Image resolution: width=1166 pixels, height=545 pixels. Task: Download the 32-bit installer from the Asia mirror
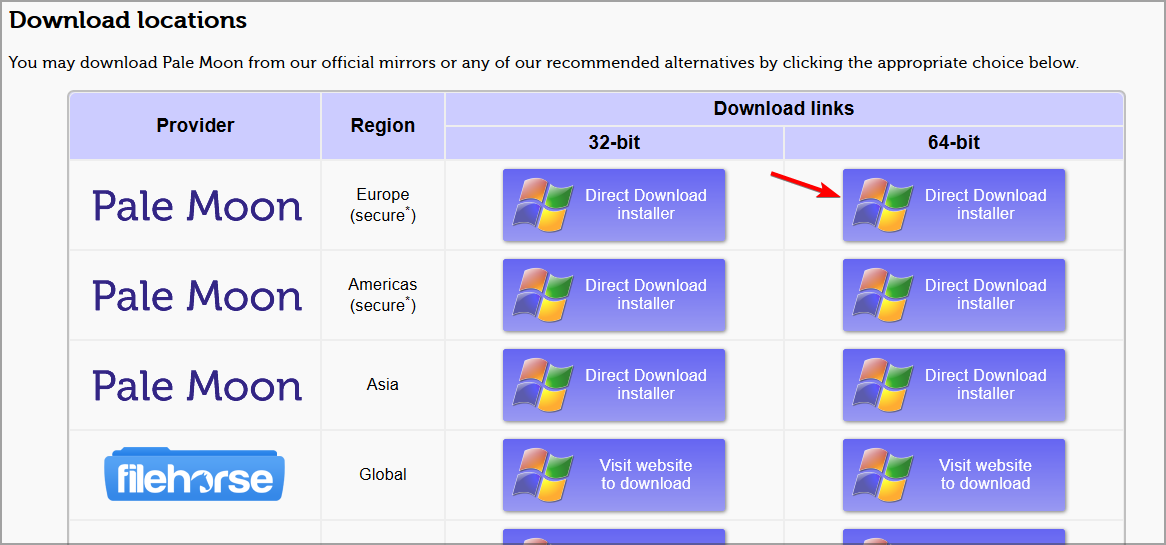coord(614,384)
